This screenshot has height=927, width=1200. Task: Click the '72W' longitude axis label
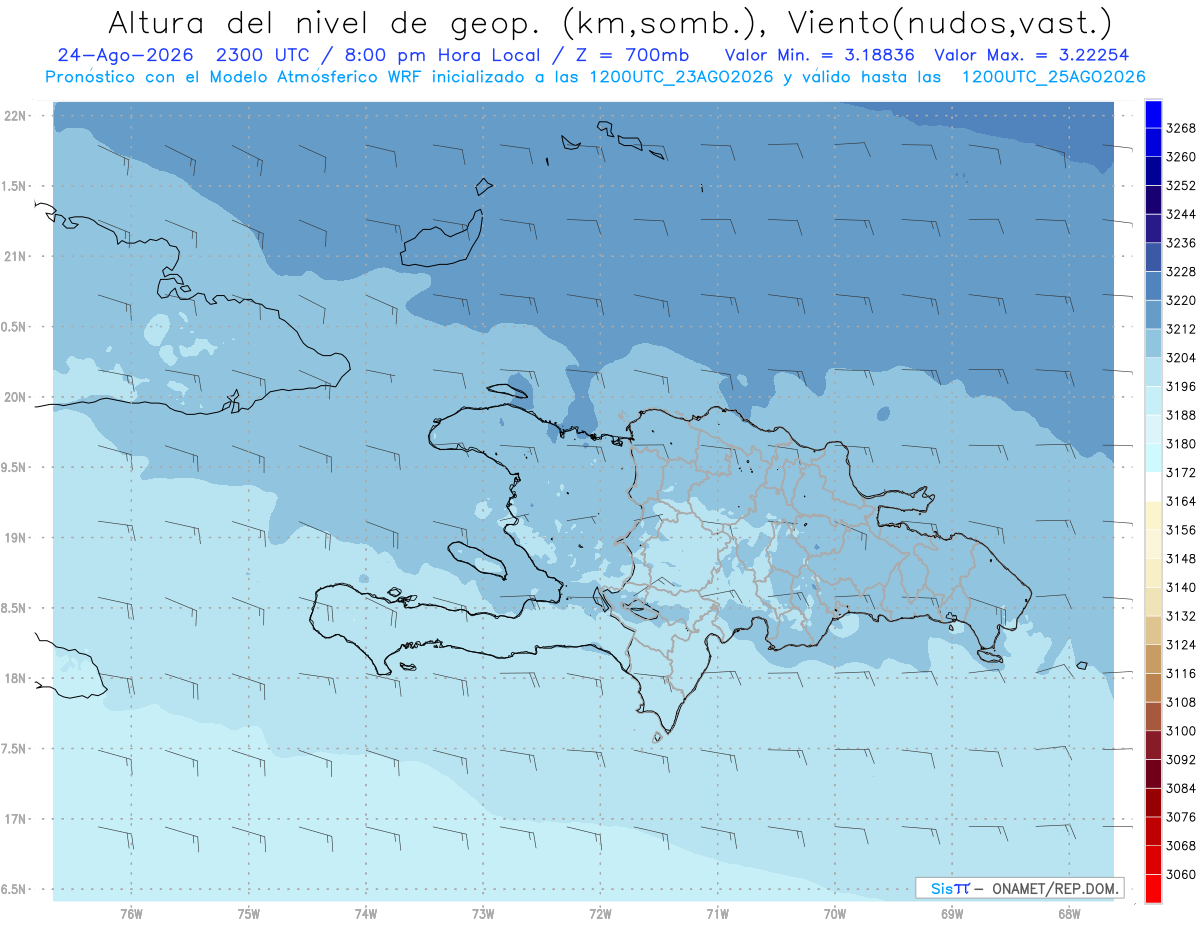[x=600, y=913]
